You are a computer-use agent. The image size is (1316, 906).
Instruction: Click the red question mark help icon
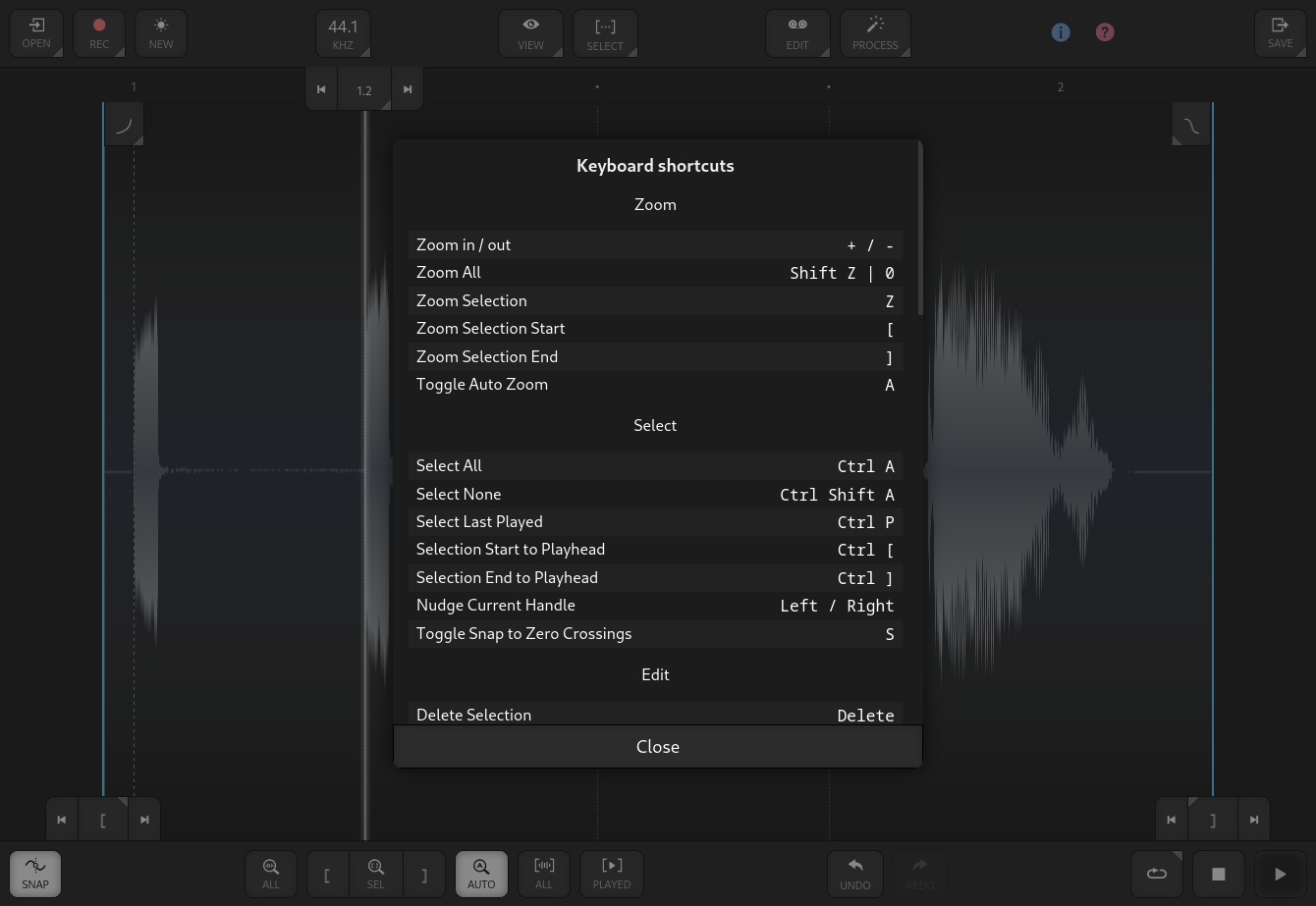pyautogui.click(x=1105, y=32)
